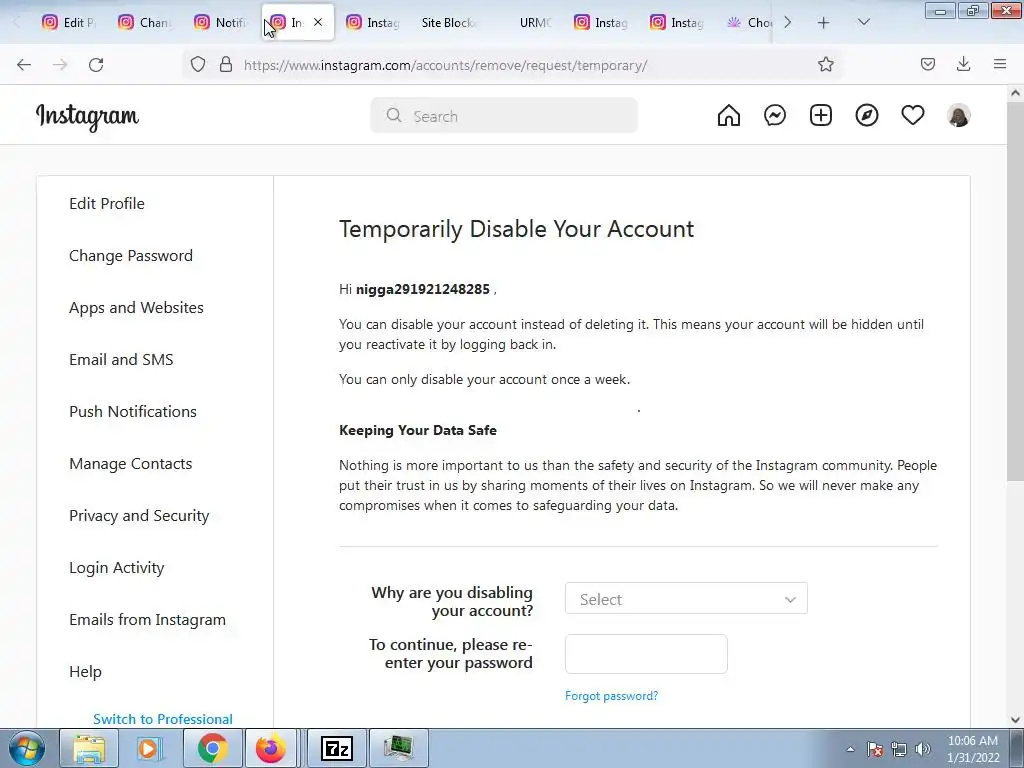Open 7-Zip from taskbar
Screen dimensions: 1024x768
pyautogui.click(x=336, y=748)
